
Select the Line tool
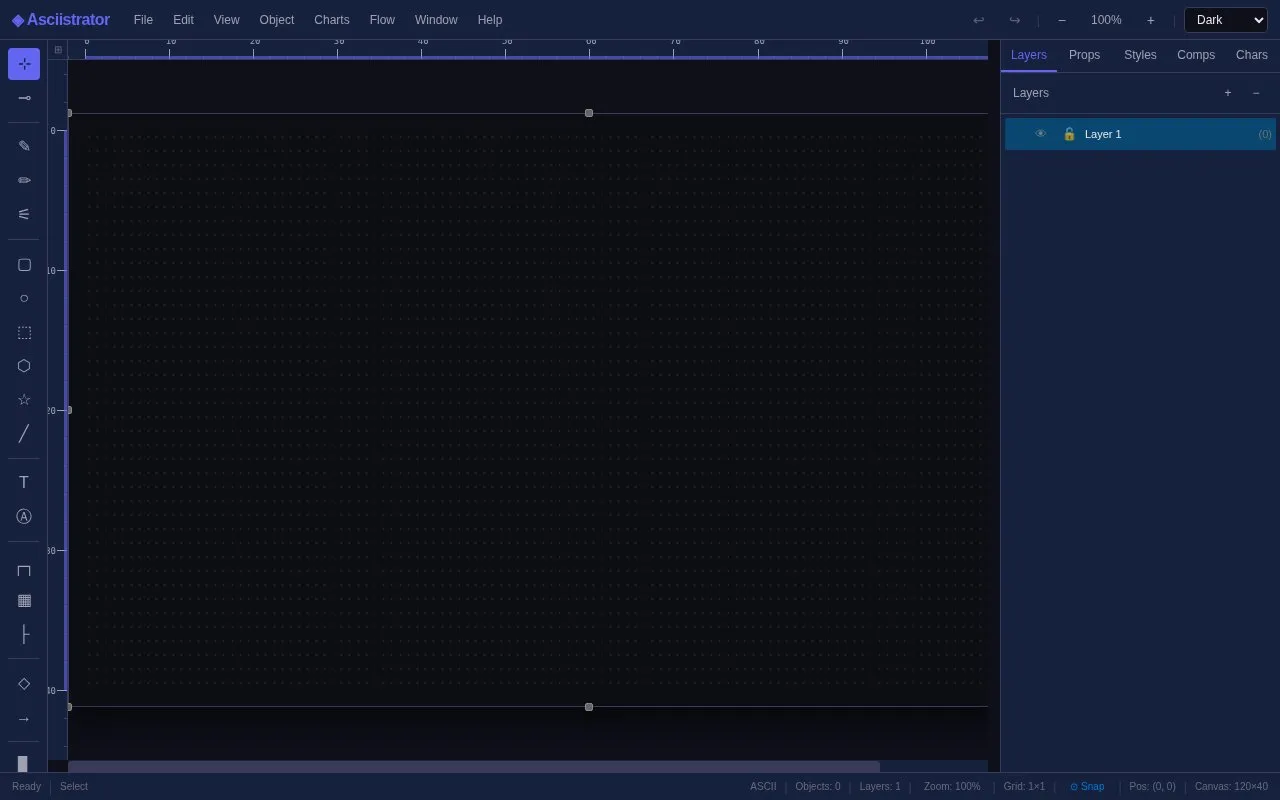click(24, 434)
